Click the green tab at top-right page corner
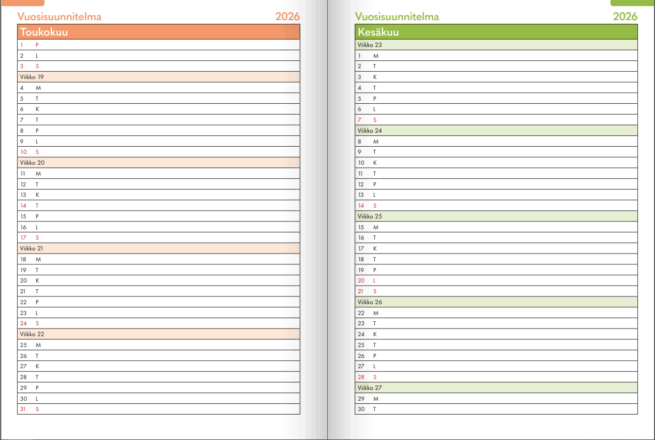 (631, 3)
